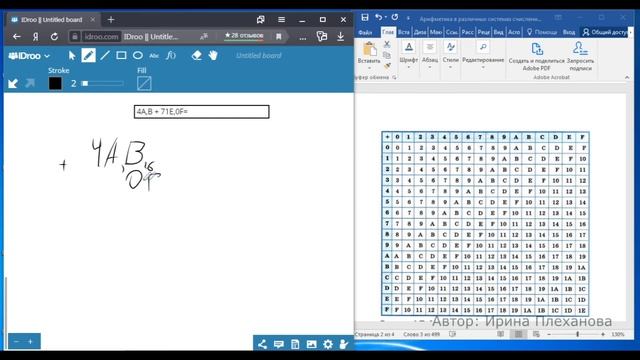This screenshot has height=360, width=640.
Task: Open undo history dropdown arrow in Word
Action: pos(386,18)
